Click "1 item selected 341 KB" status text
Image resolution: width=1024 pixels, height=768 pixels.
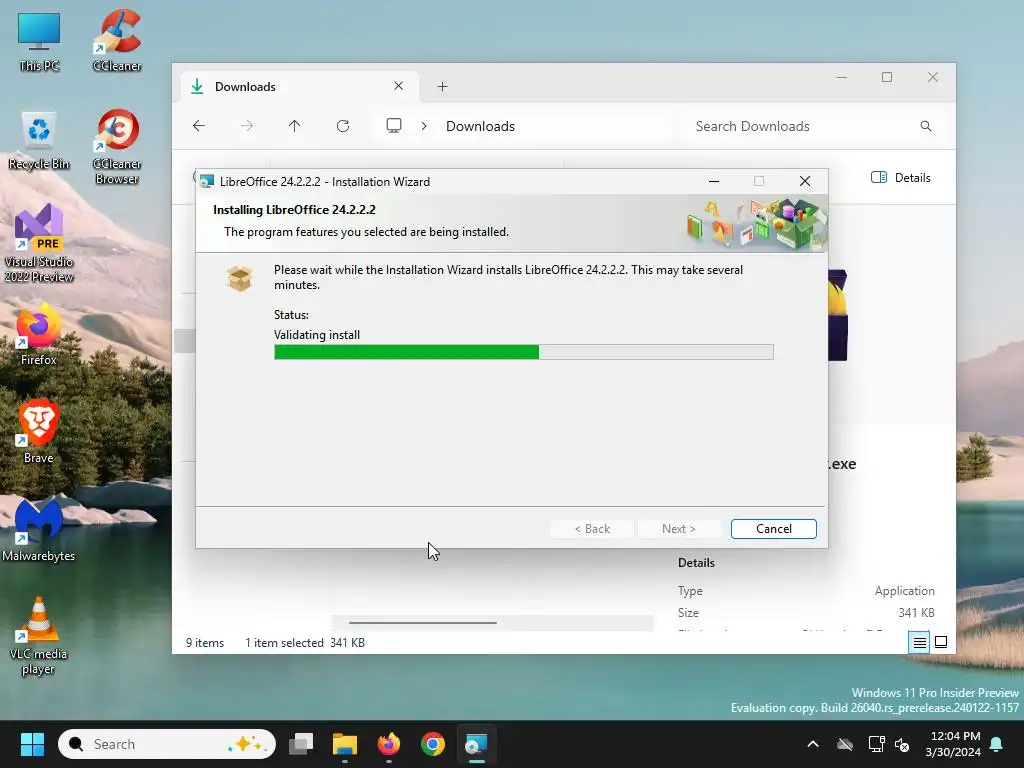click(x=304, y=643)
